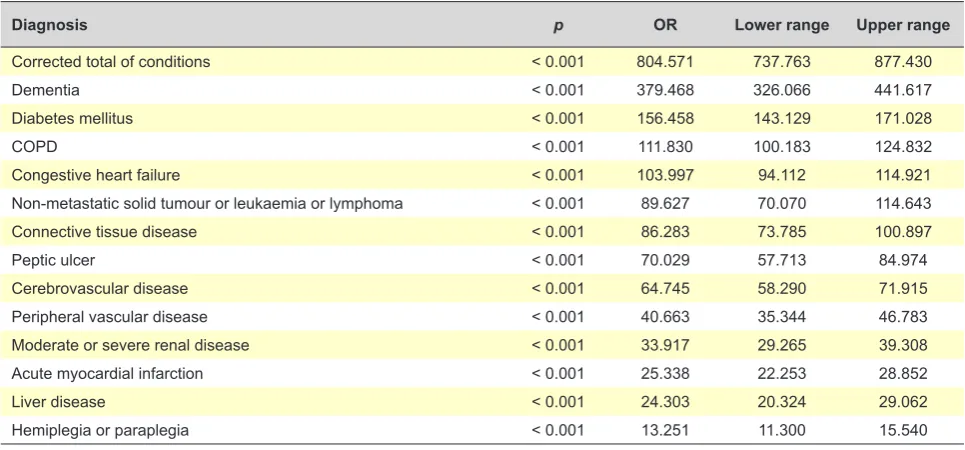Click OR value 33.917
Image resolution: width=965 pixels, height=450 pixels.
(x=665, y=345)
